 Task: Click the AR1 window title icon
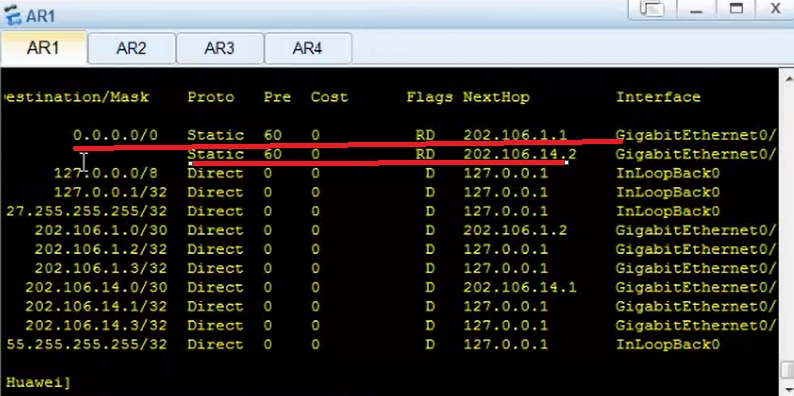[x=13, y=15]
